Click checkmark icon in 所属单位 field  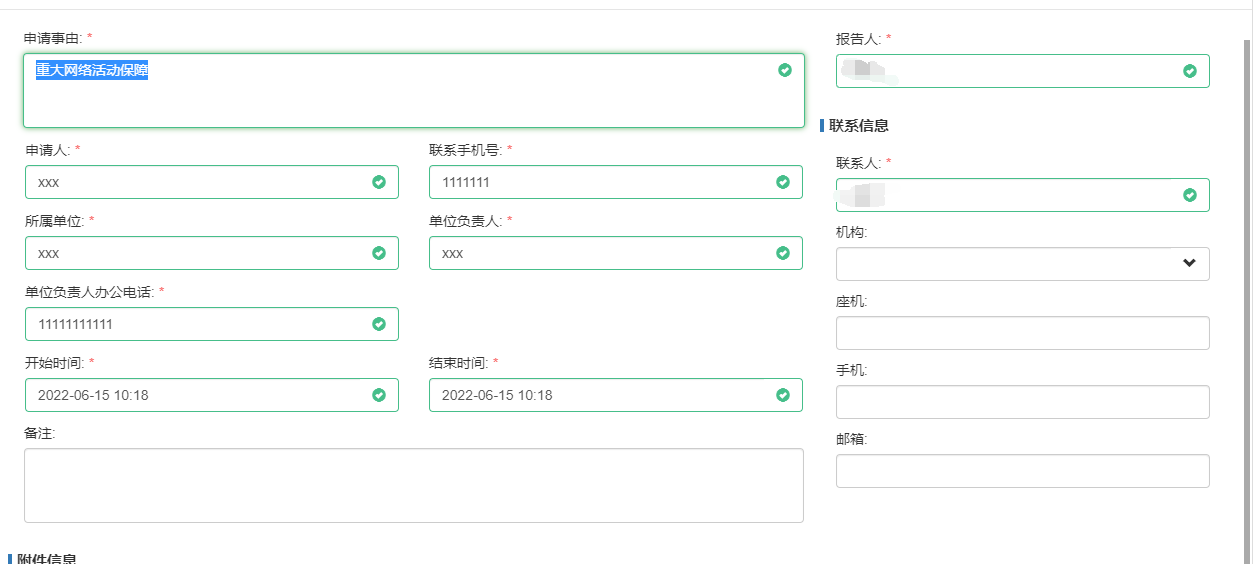pyautogui.click(x=379, y=253)
